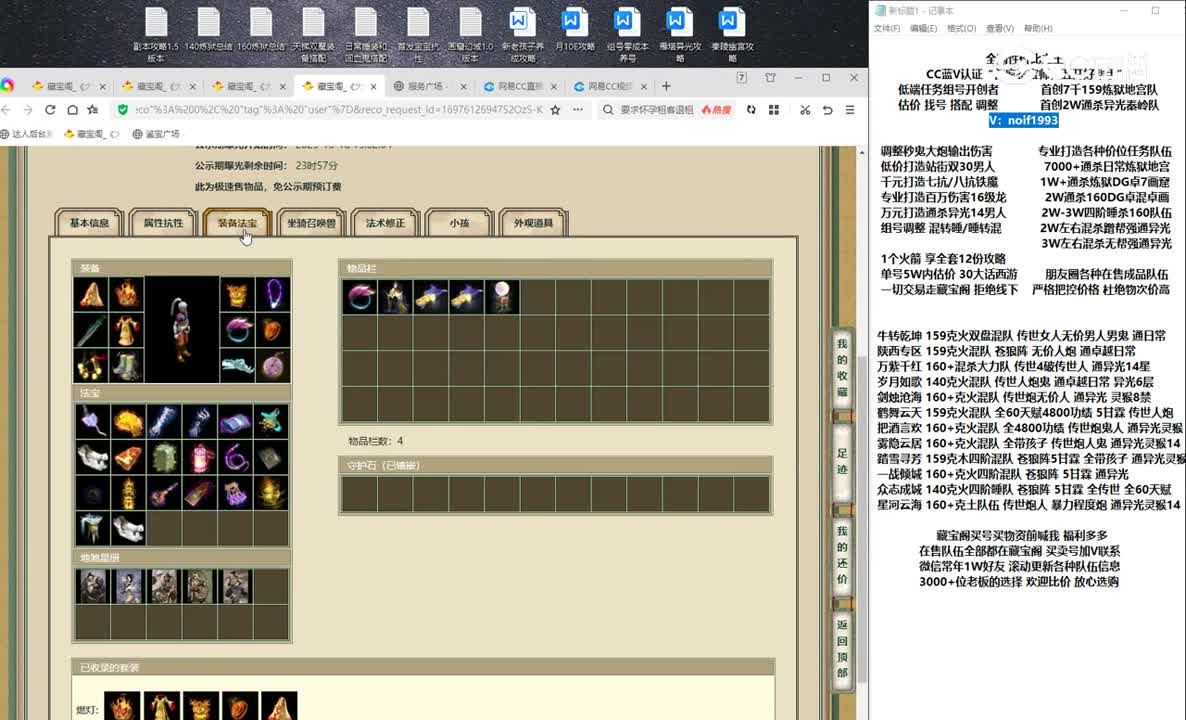This screenshot has width=1186, height=720.
Task: Open Notepad 文件(F) menu
Action: (886, 28)
